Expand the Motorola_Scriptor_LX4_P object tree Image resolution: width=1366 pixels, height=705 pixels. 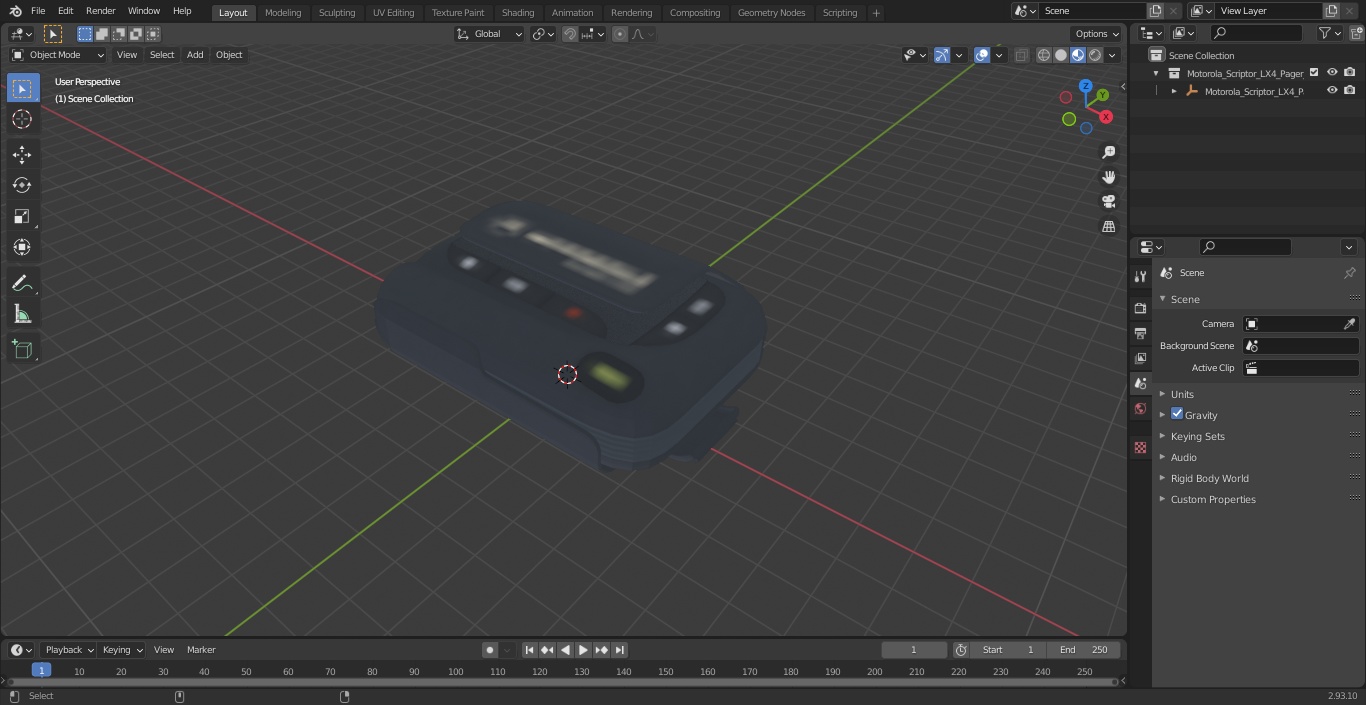1174,91
